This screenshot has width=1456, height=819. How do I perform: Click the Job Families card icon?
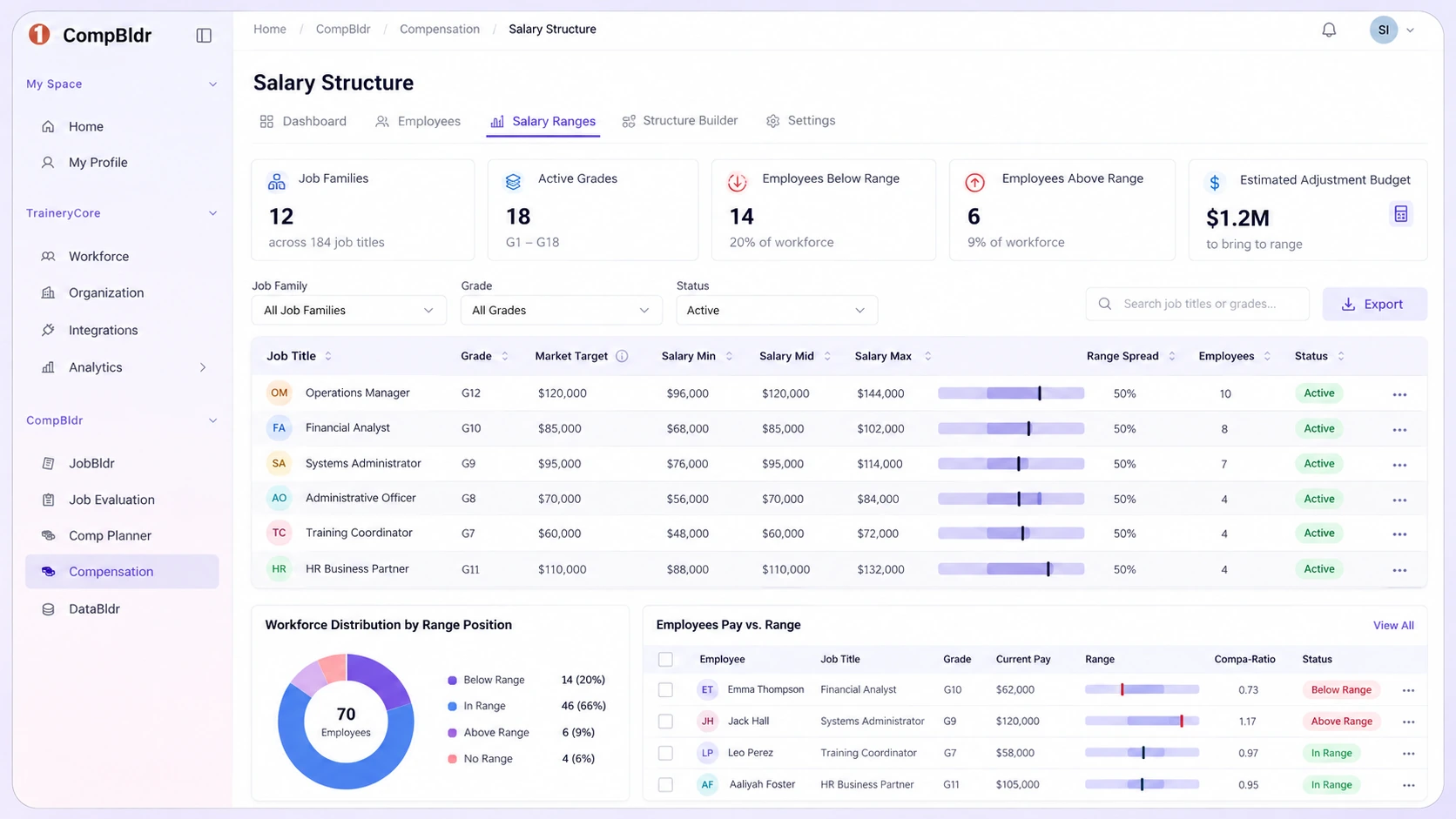[277, 181]
